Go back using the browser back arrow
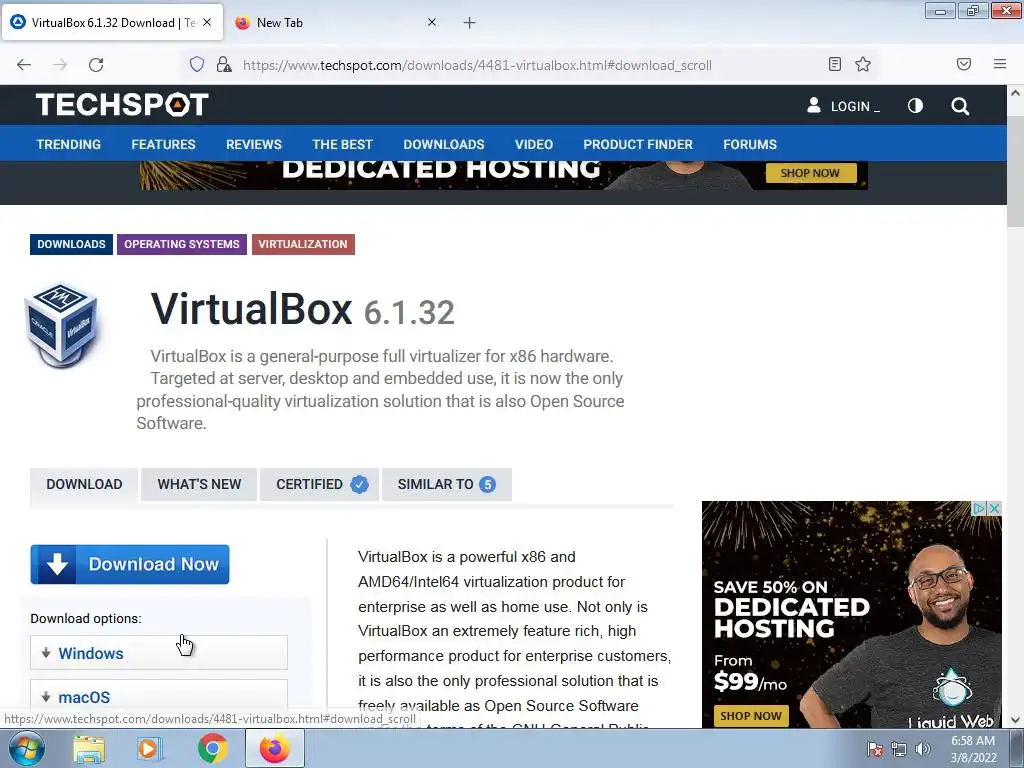 tap(24, 65)
